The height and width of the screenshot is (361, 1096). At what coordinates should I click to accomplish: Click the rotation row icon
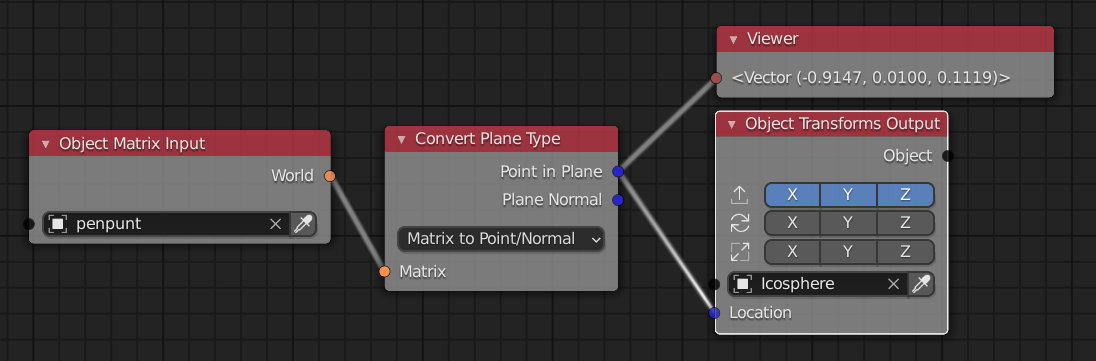click(740, 223)
